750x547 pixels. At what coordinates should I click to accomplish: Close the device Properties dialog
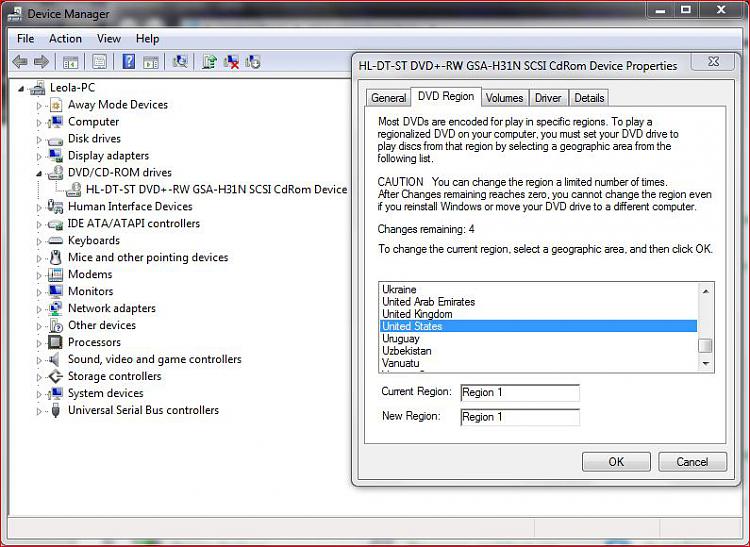tap(713, 62)
